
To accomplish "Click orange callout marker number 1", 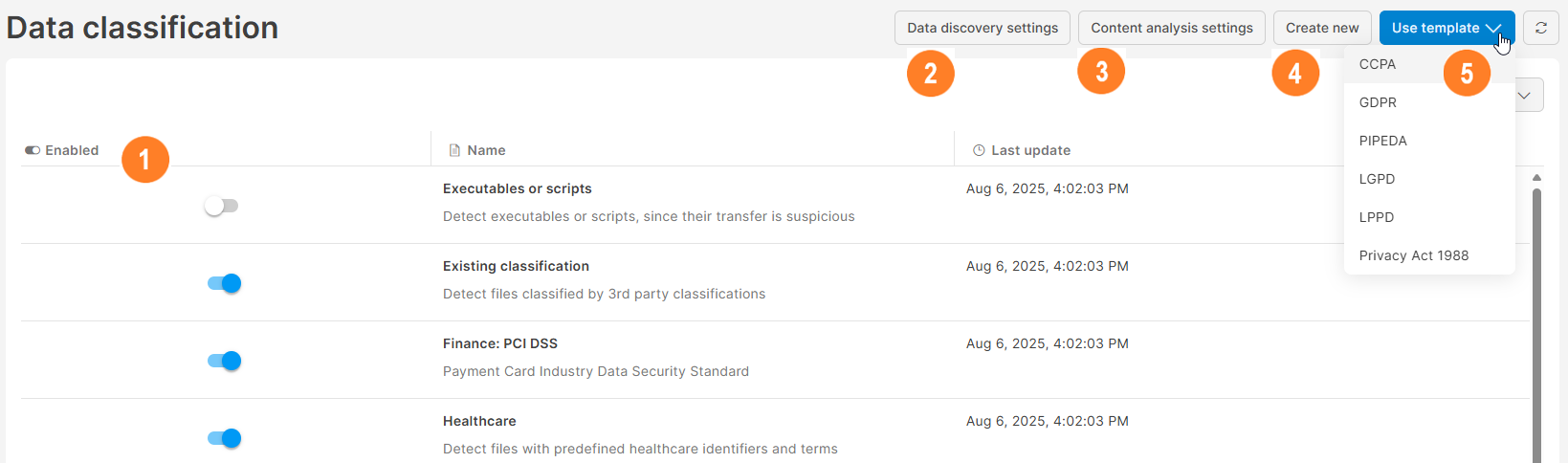I will [145, 159].
